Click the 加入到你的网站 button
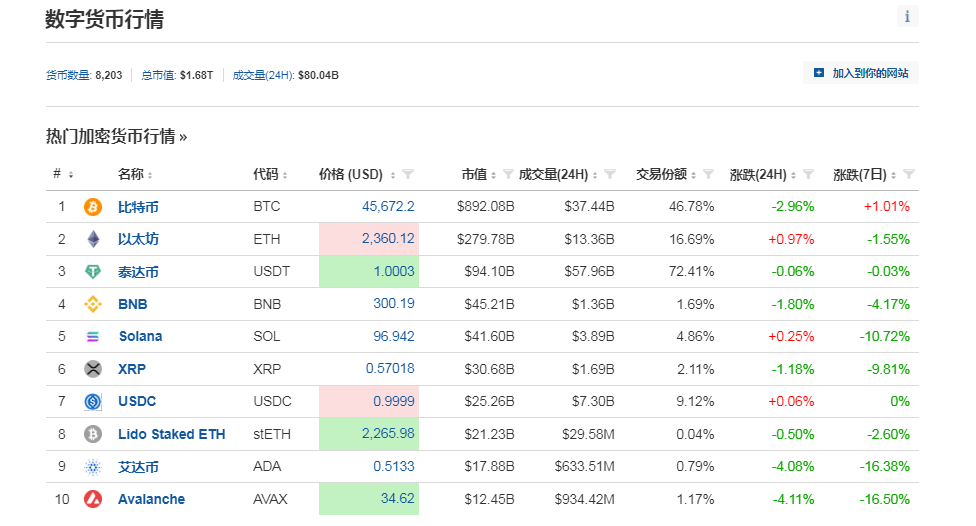Image resolution: width=976 pixels, height=526 pixels. point(861,73)
